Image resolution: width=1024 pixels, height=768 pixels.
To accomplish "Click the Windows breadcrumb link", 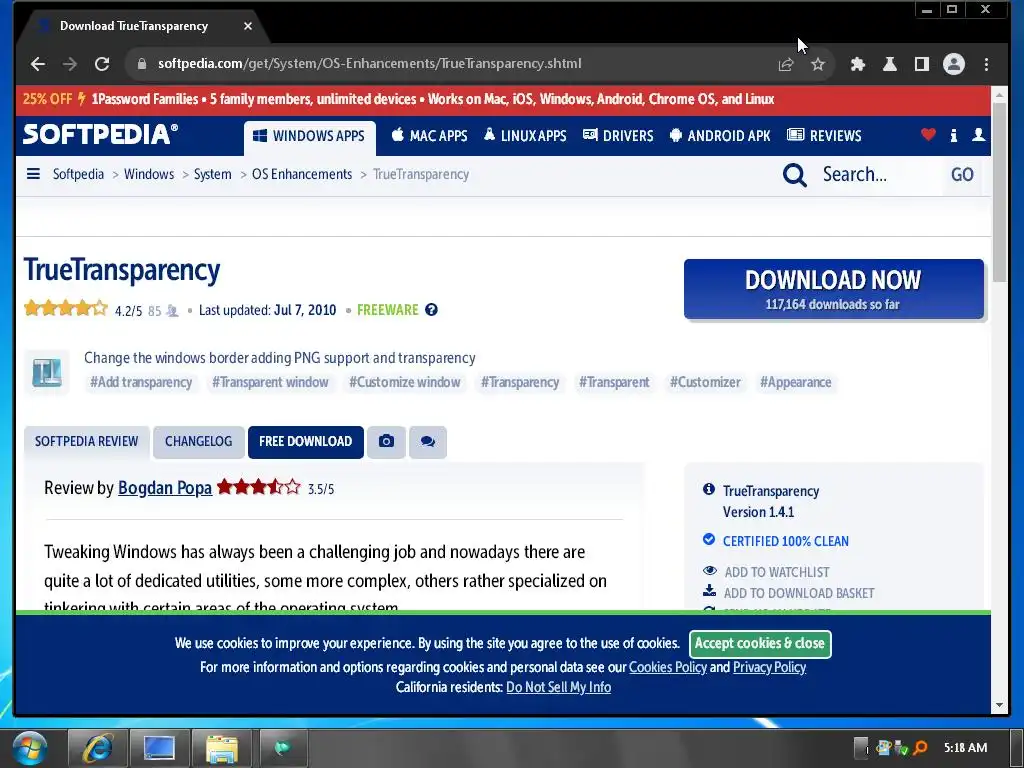I will click(x=149, y=174).
